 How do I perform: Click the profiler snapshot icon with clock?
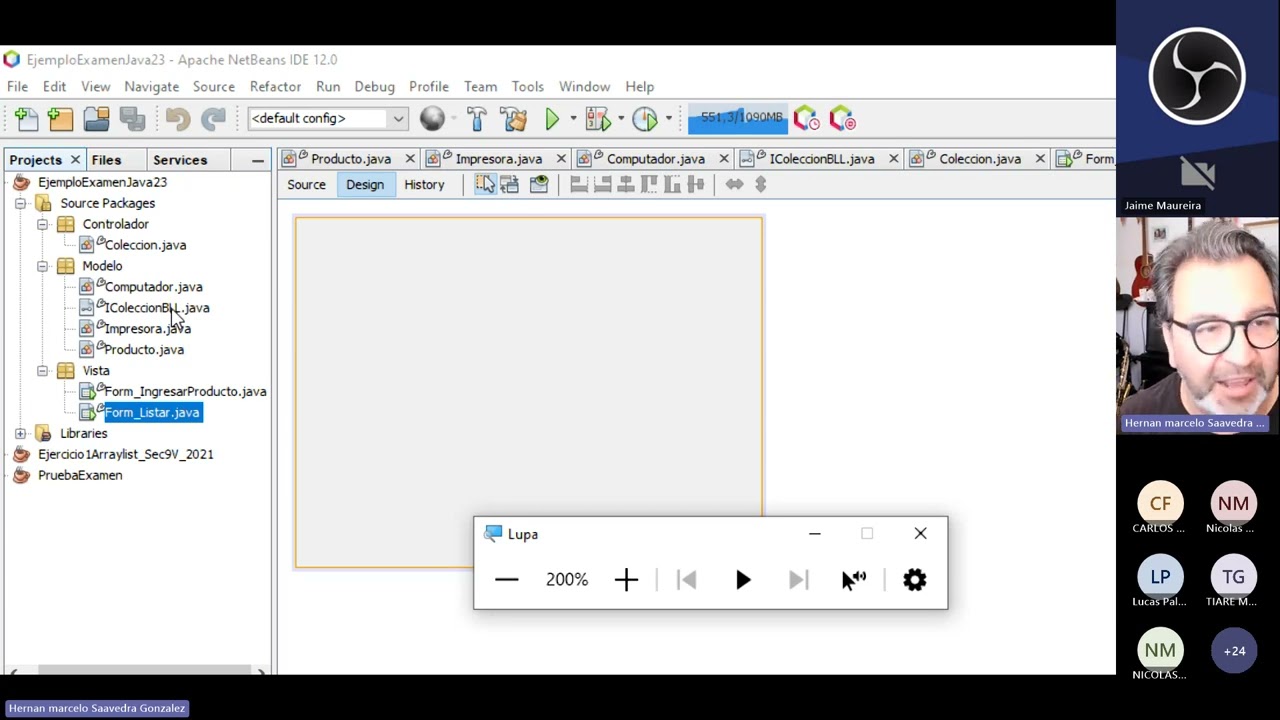(806, 119)
